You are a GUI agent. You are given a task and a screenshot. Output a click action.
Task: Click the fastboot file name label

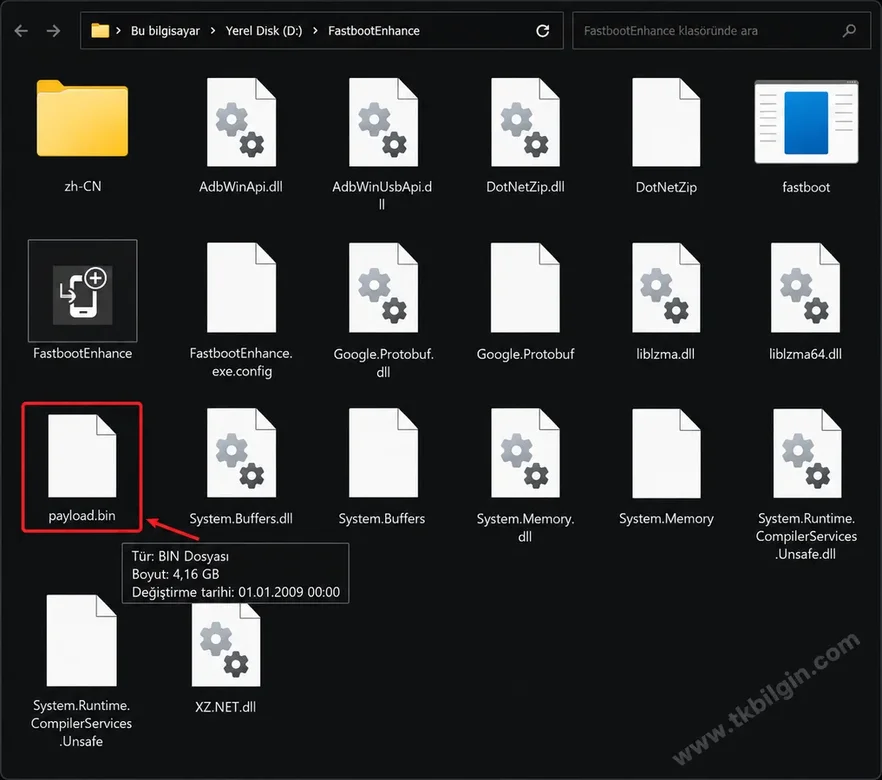point(806,187)
